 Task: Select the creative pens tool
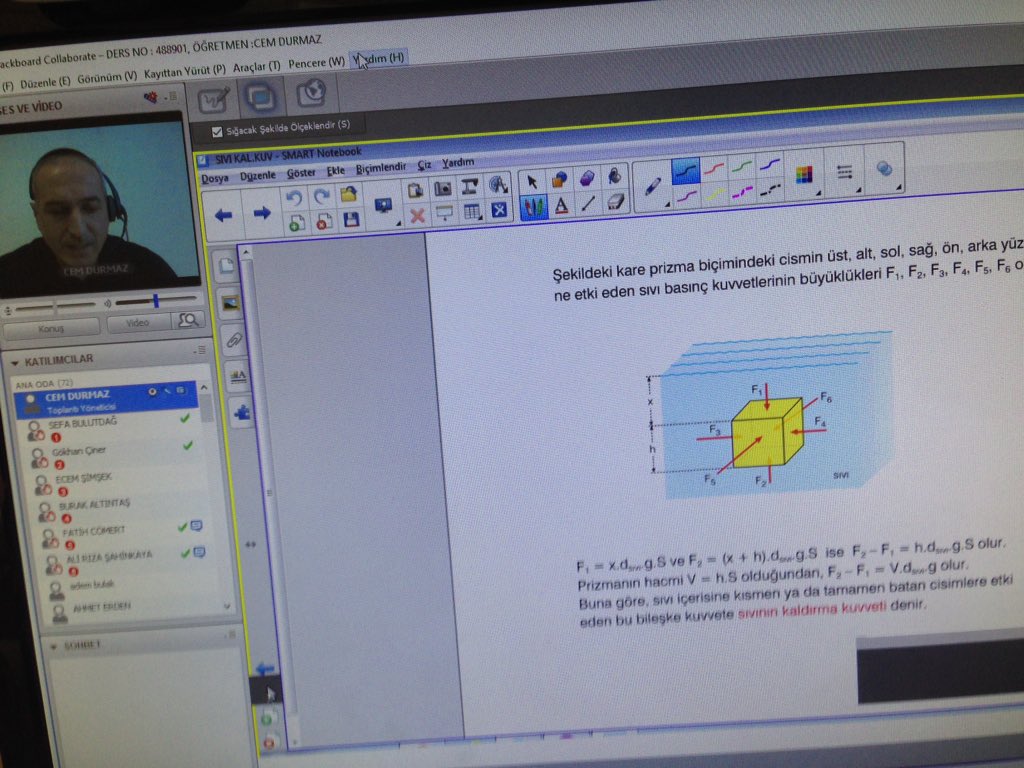point(534,208)
